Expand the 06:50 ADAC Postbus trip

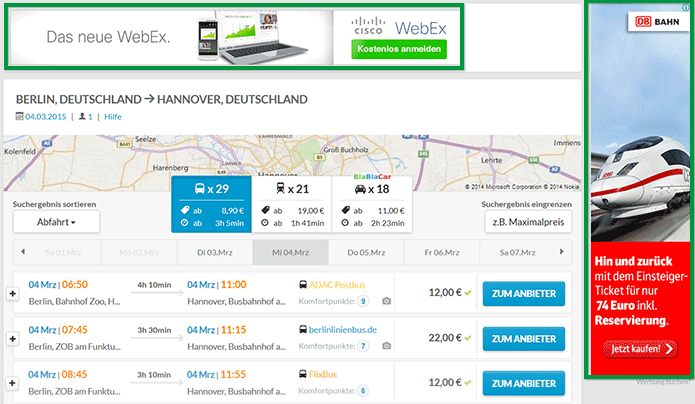pyautogui.click(x=13, y=293)
